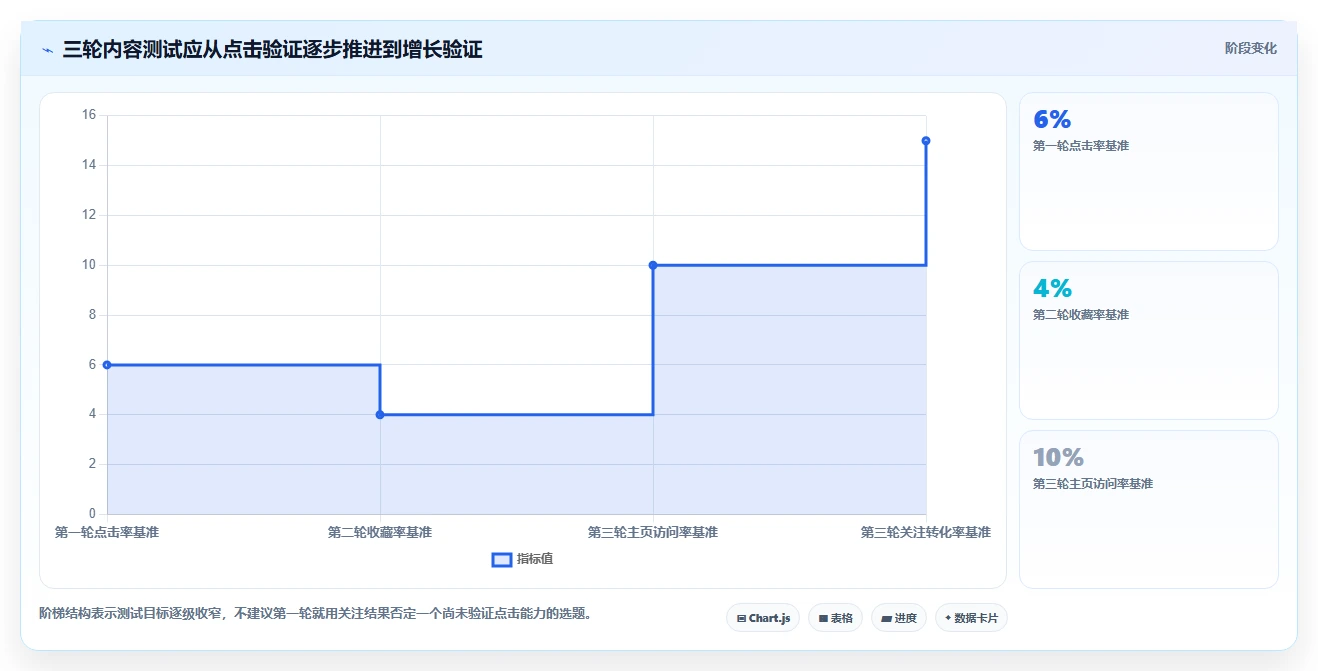Select the 4% 第二轮收藏率基准 card

(1148, 340)
